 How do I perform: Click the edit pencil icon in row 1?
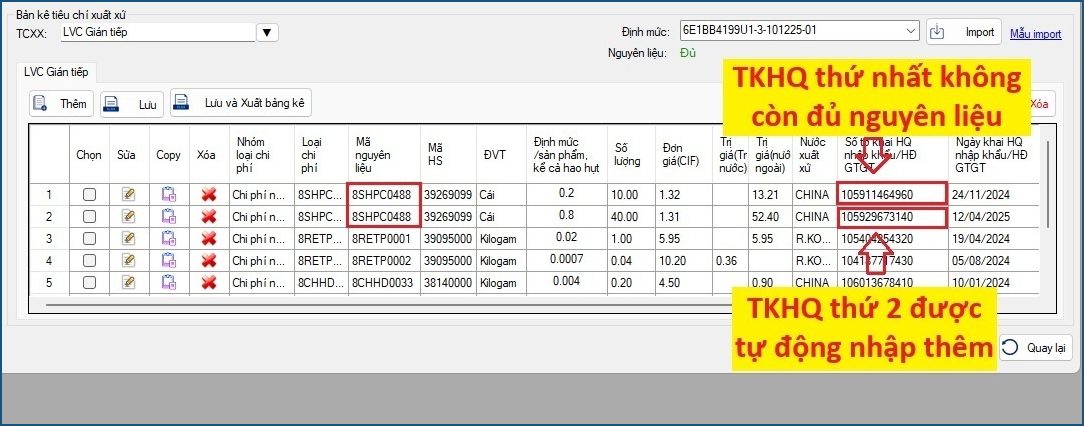128,195
